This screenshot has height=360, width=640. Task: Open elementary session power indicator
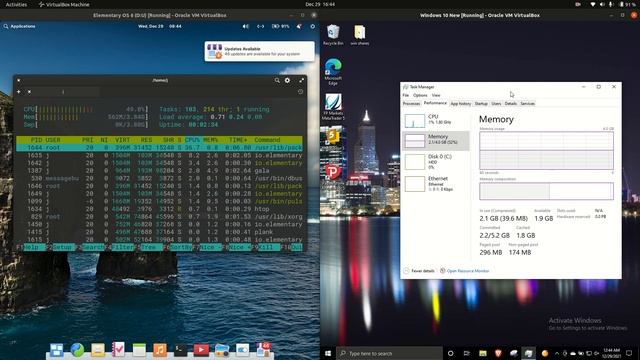pos(313,26)
